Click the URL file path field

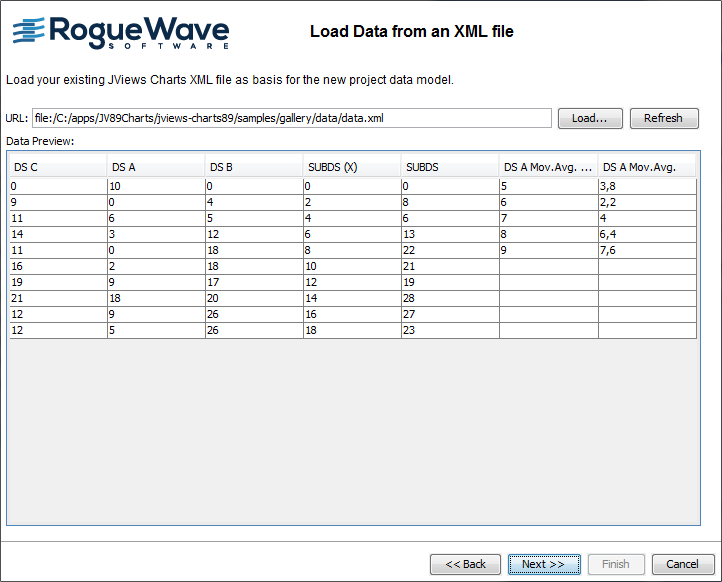click(291, 118)
